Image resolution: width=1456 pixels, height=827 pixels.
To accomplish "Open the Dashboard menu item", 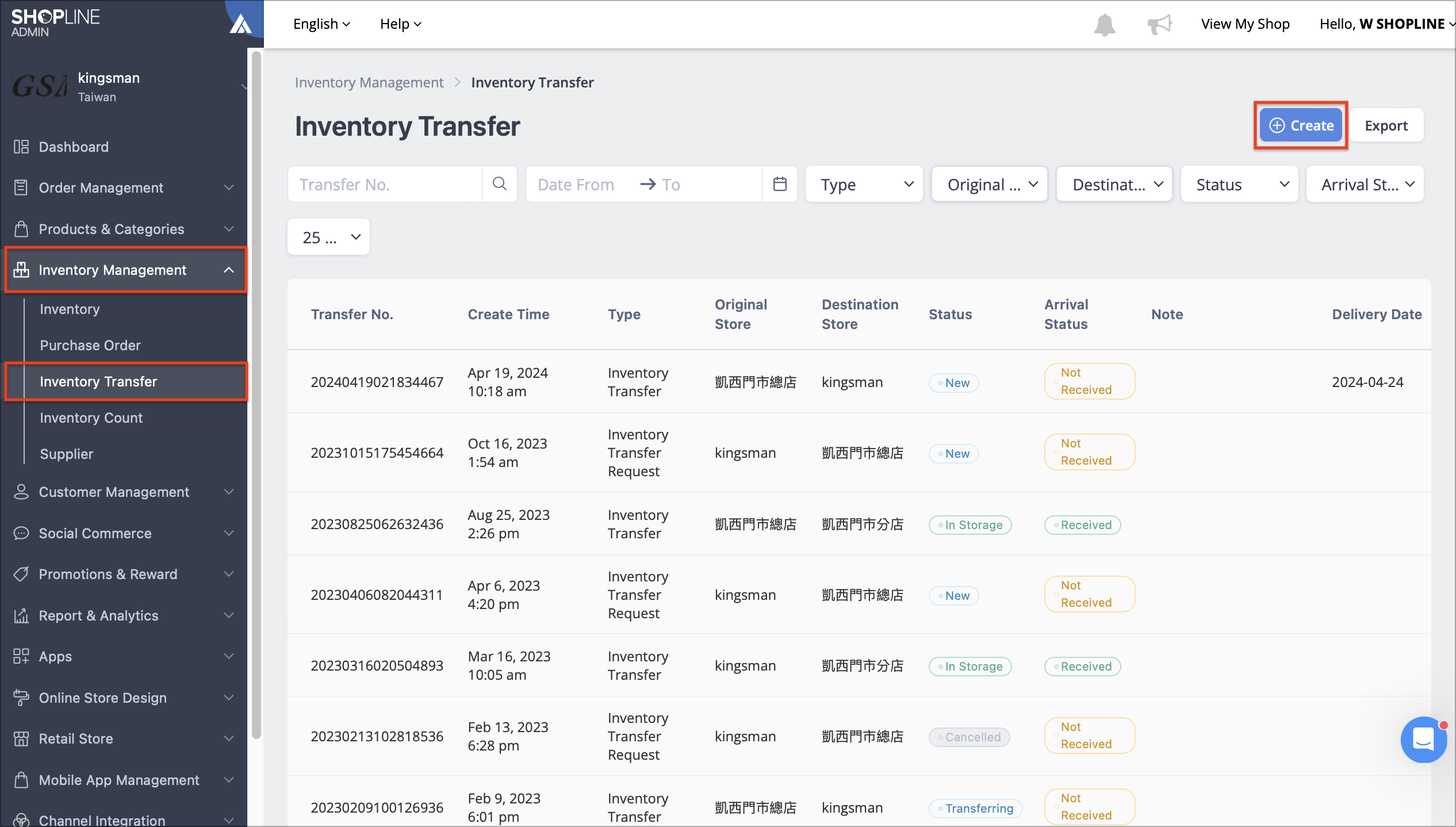I will click(x=74, y=147).
